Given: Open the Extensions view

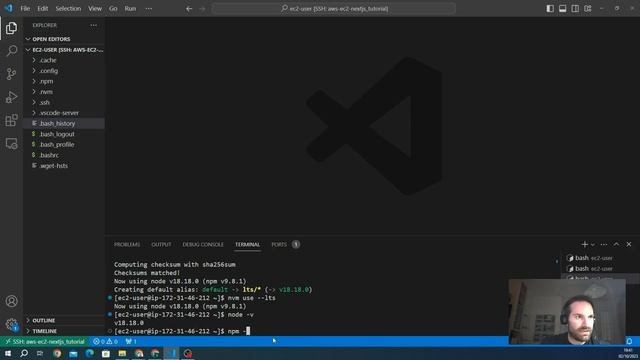Looking at the screenshot, I should tap(11, 120).
